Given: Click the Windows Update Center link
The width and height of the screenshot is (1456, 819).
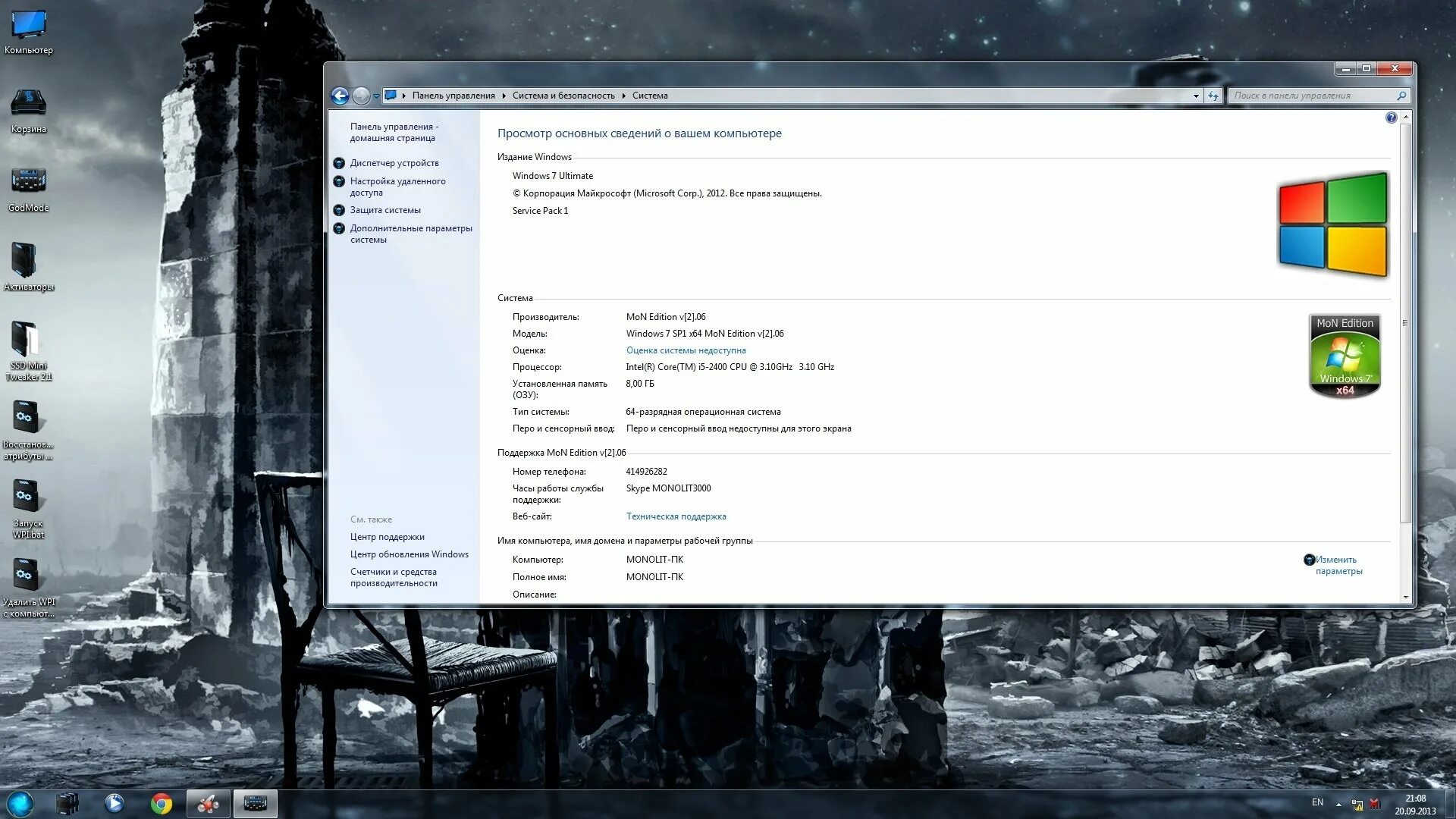Looking at the screenshot, I should click(409, 553).
